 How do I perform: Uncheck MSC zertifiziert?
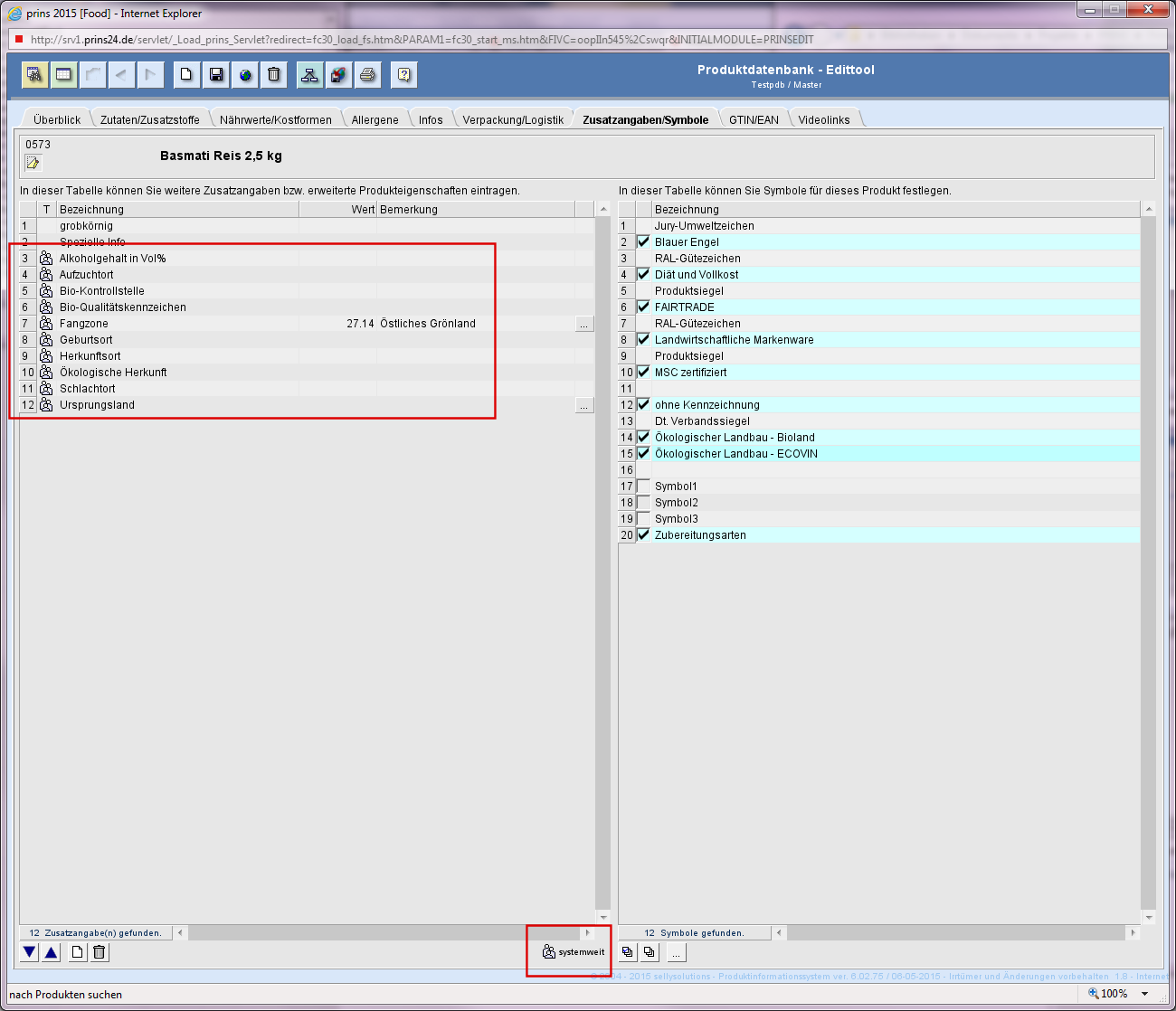(x=644, y=372)
